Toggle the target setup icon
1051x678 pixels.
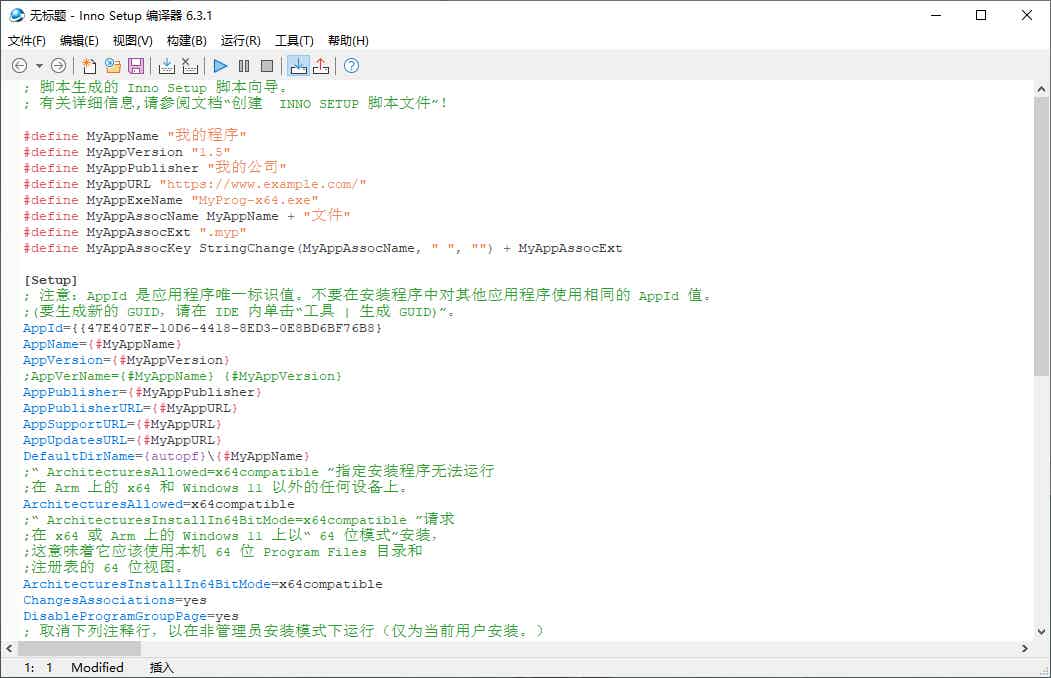click(298, 66)
